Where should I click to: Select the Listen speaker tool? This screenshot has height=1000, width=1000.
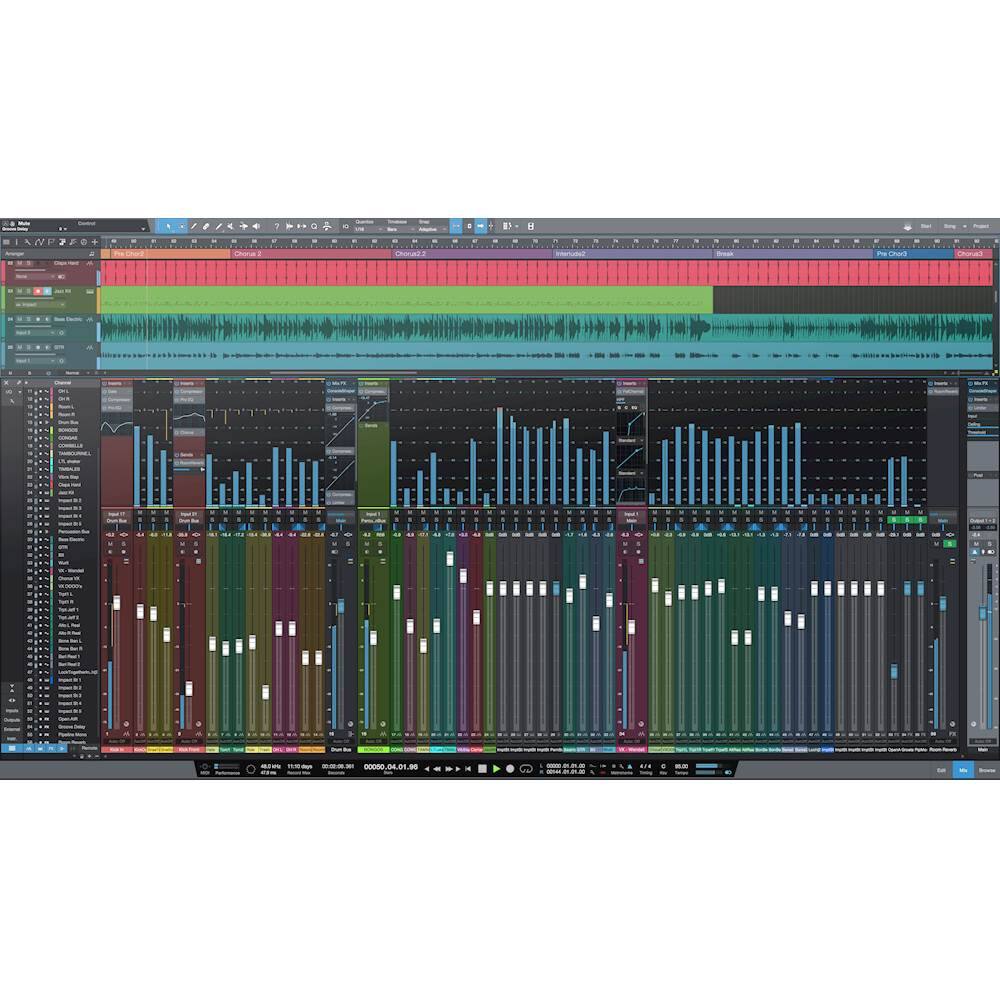point(256,226)
